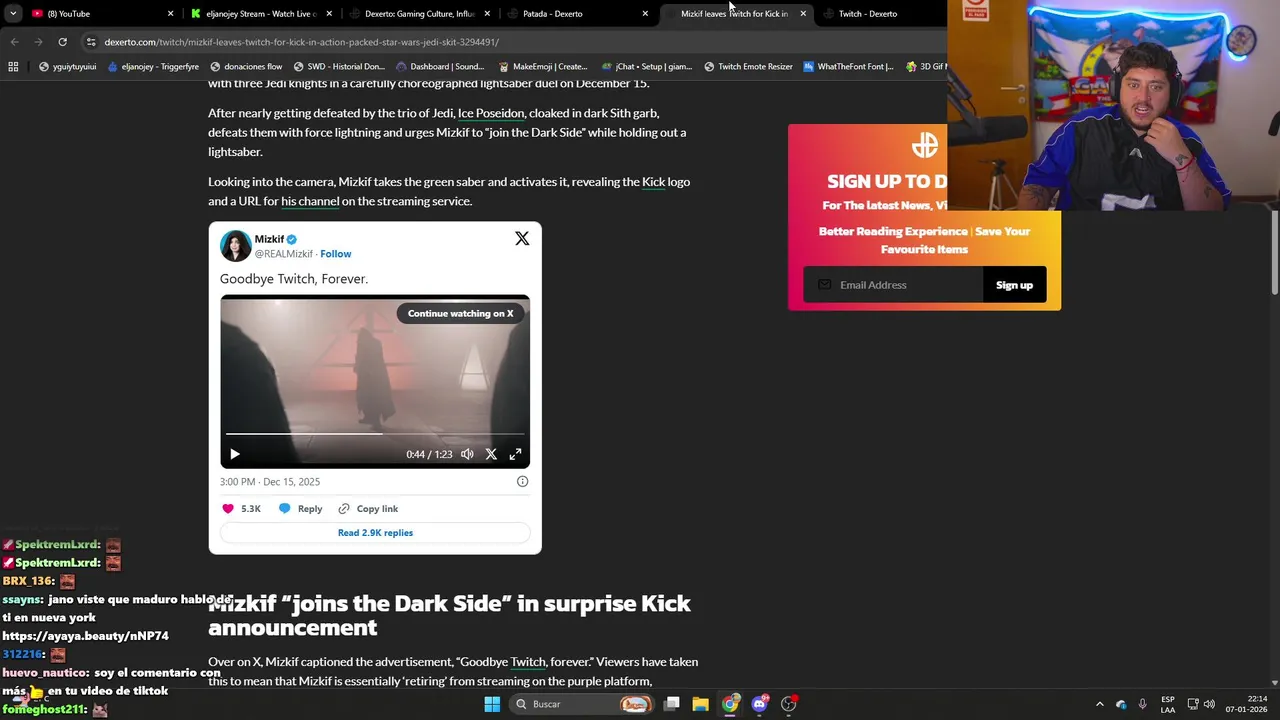This screenshot has height=720, width=1280.
Task: Open SWD - Historial Don... bookmark
Action: pyautogui.click(x=339, y=67)
